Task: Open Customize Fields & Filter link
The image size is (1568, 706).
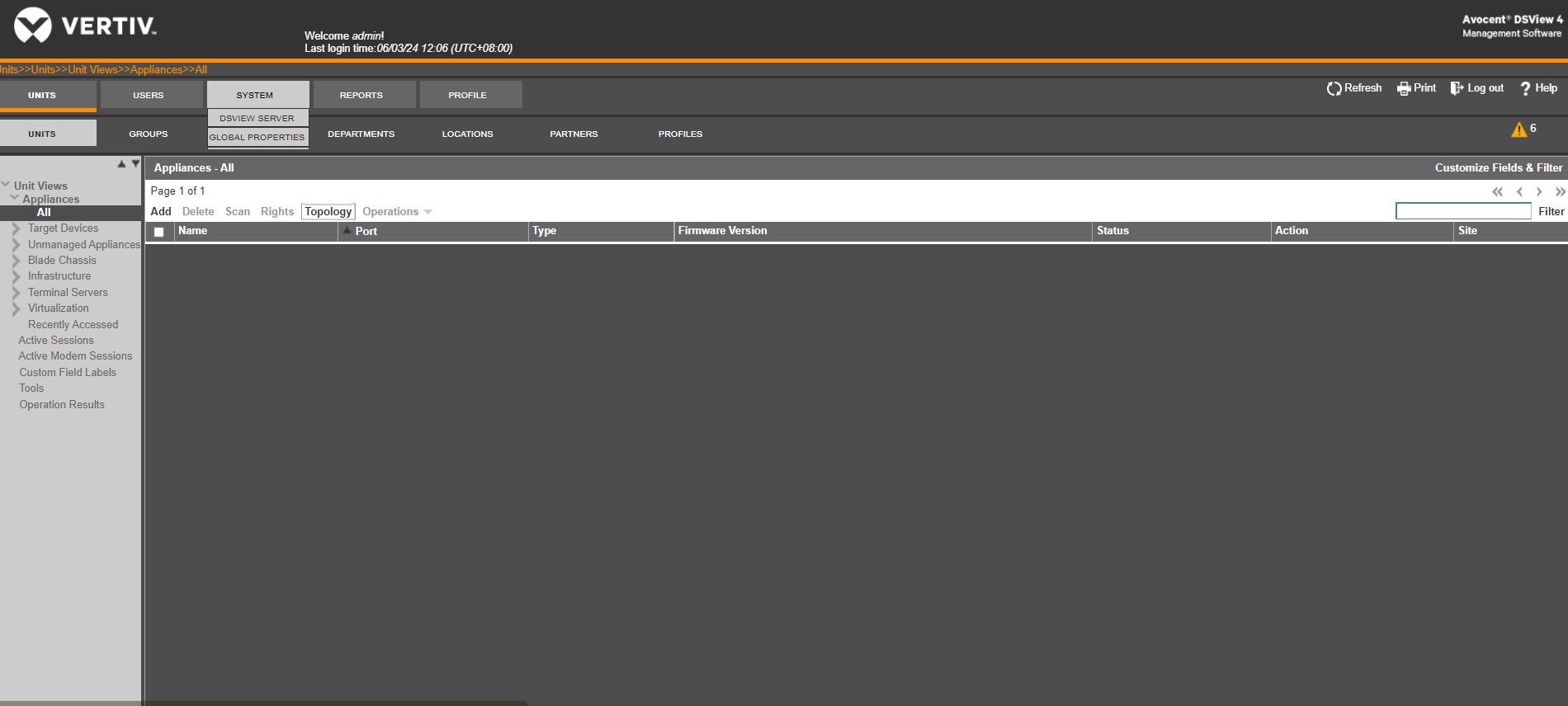Action: 1499,167
